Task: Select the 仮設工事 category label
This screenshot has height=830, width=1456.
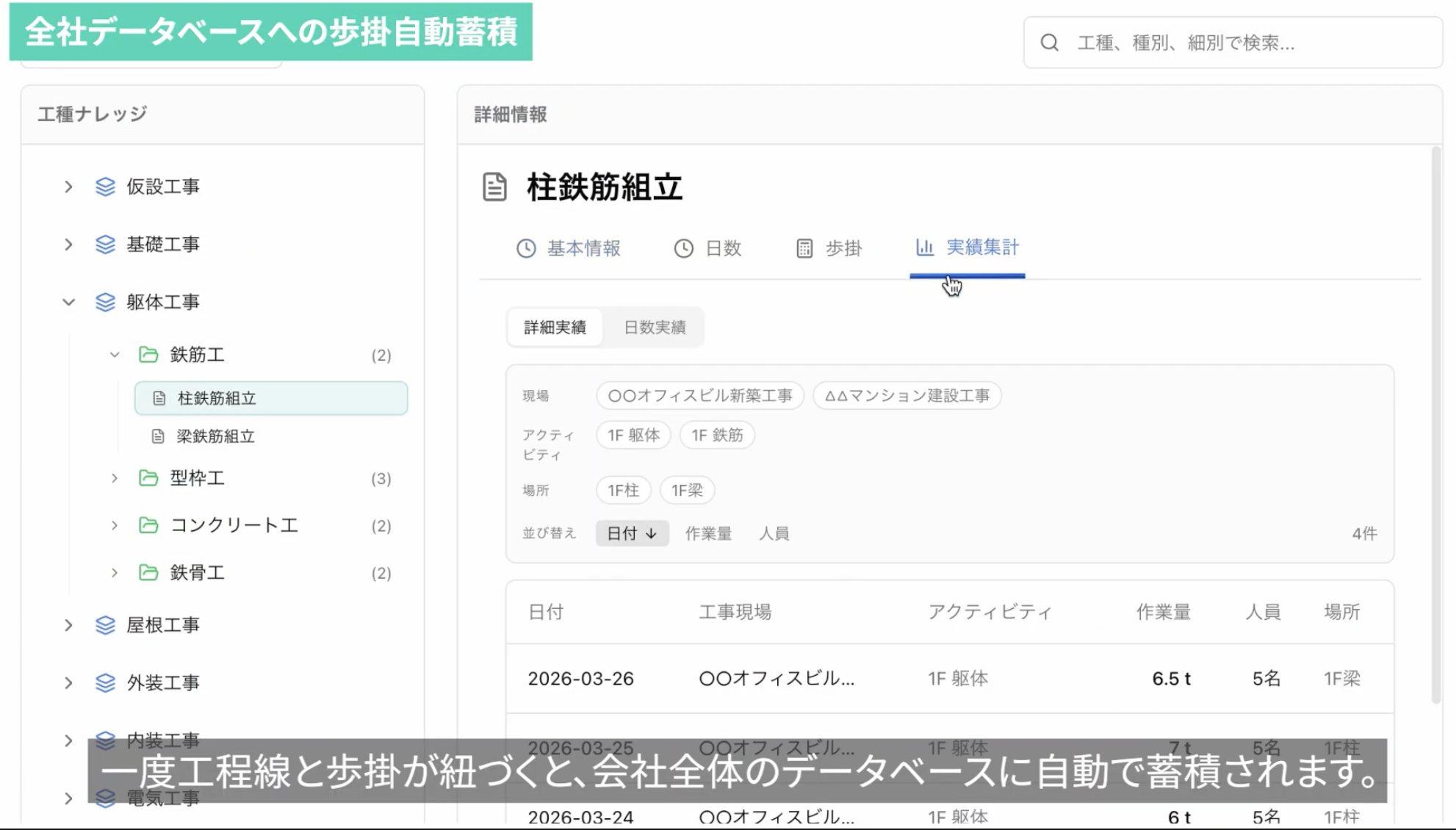Action: (x=163, y=187)
